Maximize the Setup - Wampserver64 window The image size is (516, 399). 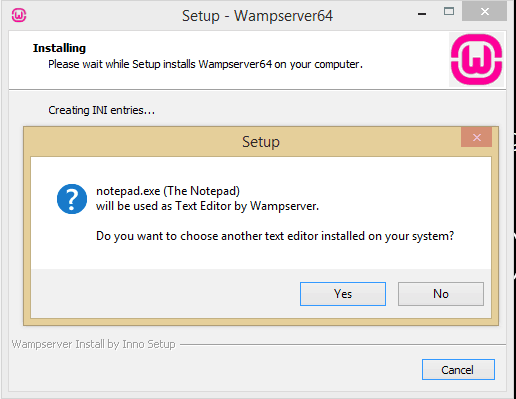click(x=449, y=12)
